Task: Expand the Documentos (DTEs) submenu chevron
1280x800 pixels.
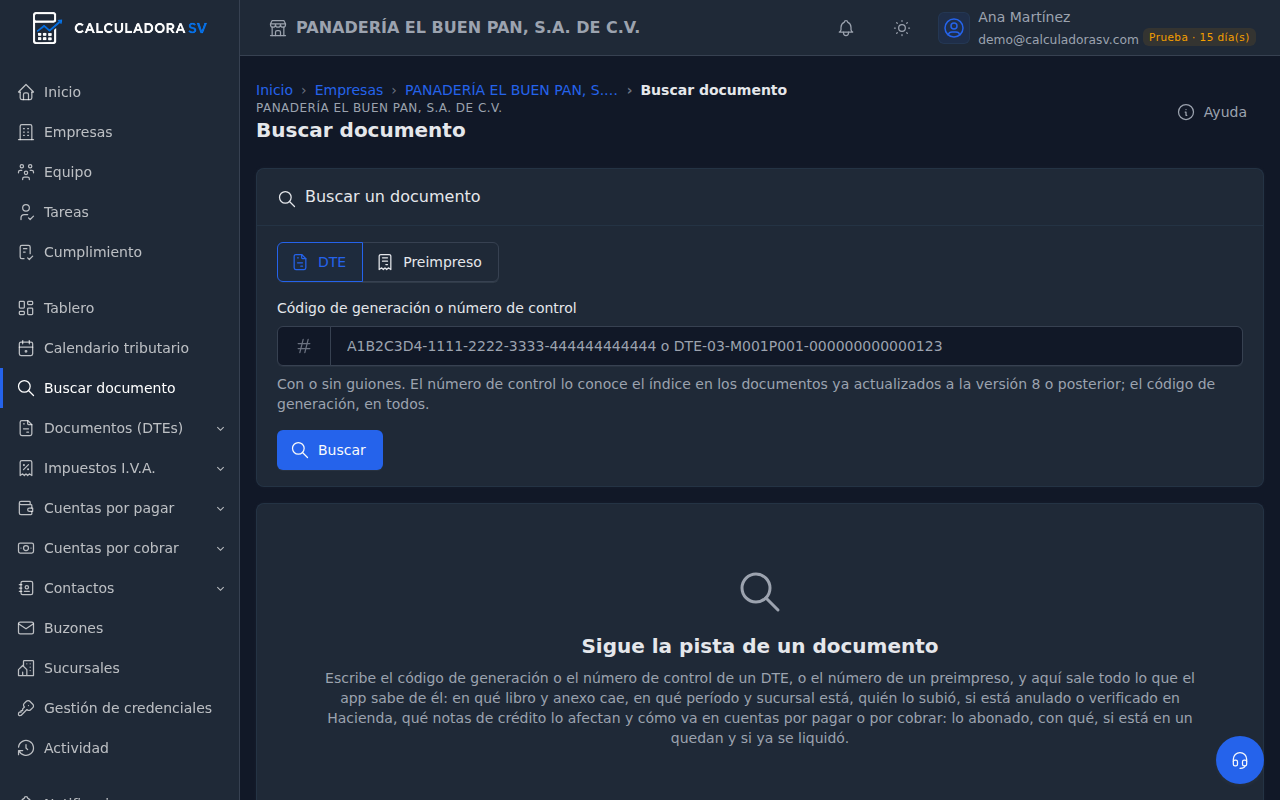Action: click(x=221, y=428)
